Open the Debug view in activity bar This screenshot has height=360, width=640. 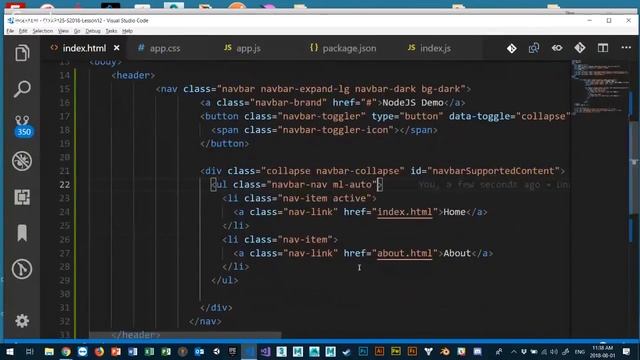pos(22,161)
